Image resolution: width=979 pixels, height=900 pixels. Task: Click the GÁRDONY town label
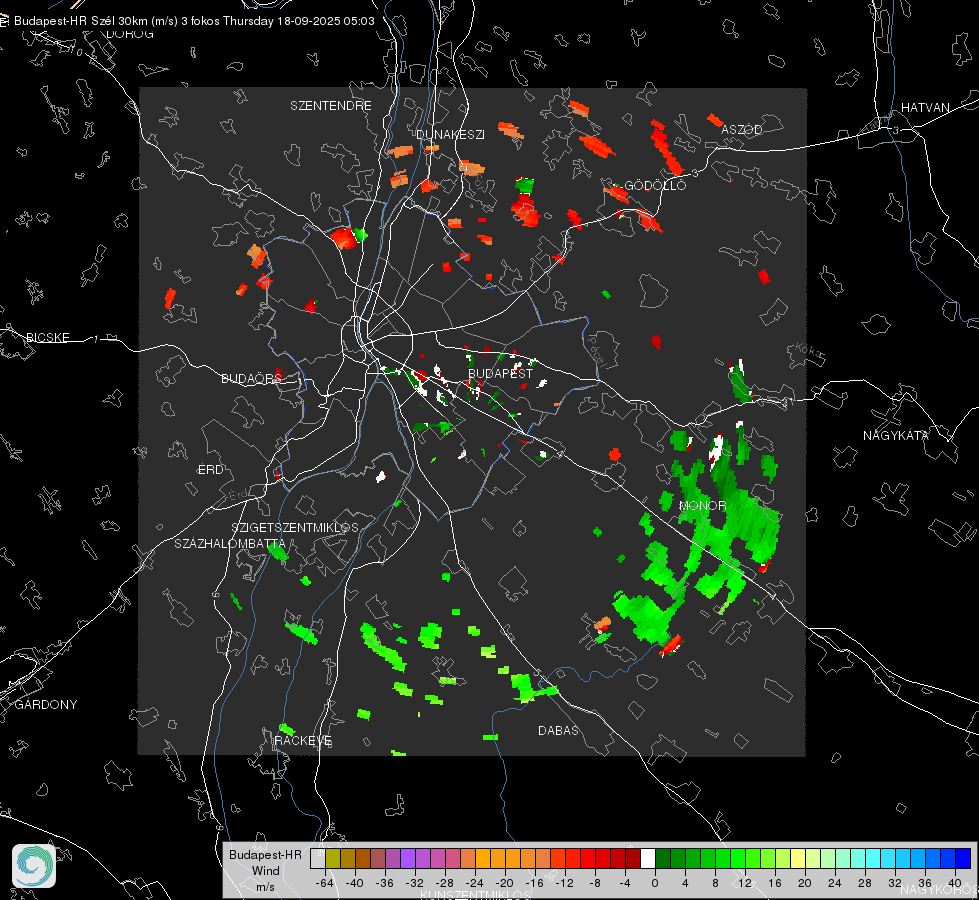coord(46,705)
